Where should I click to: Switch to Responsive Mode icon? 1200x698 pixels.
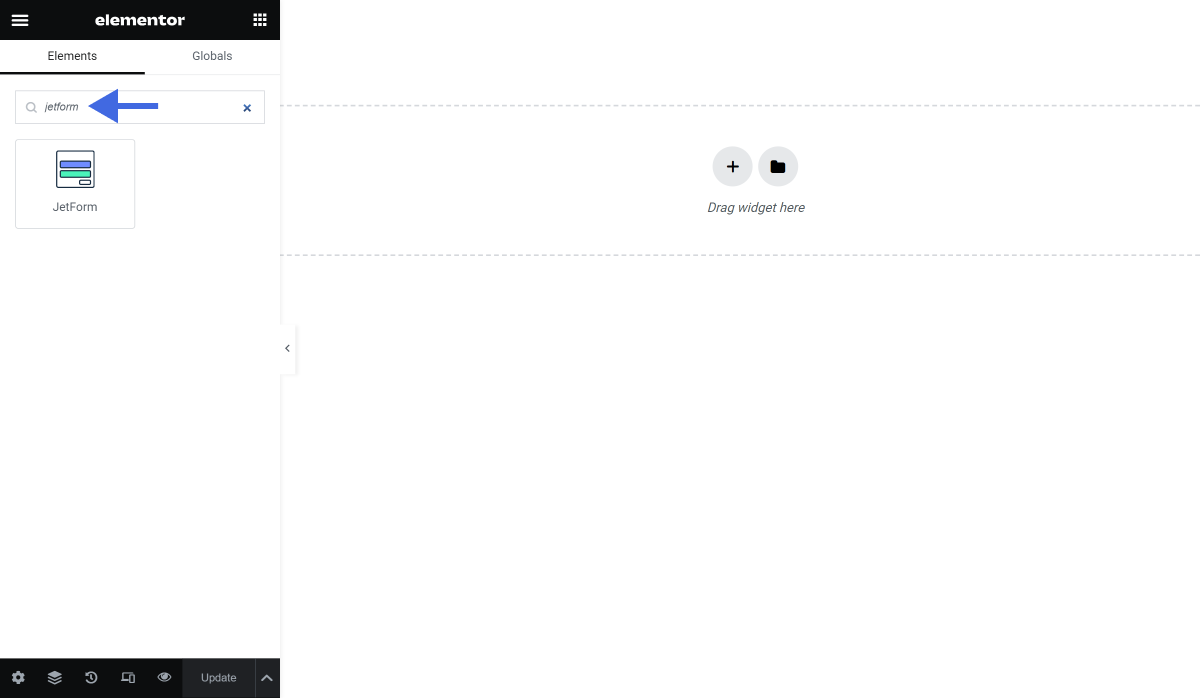tap(128, 678)
